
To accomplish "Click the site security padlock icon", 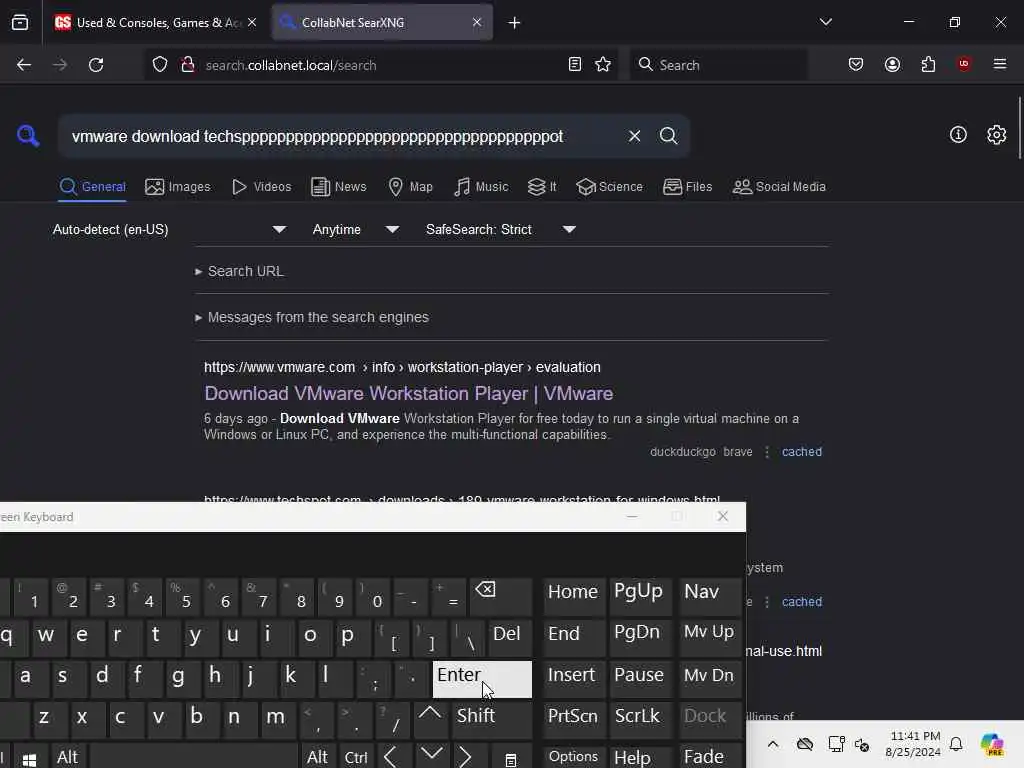I will pos(188,65).
